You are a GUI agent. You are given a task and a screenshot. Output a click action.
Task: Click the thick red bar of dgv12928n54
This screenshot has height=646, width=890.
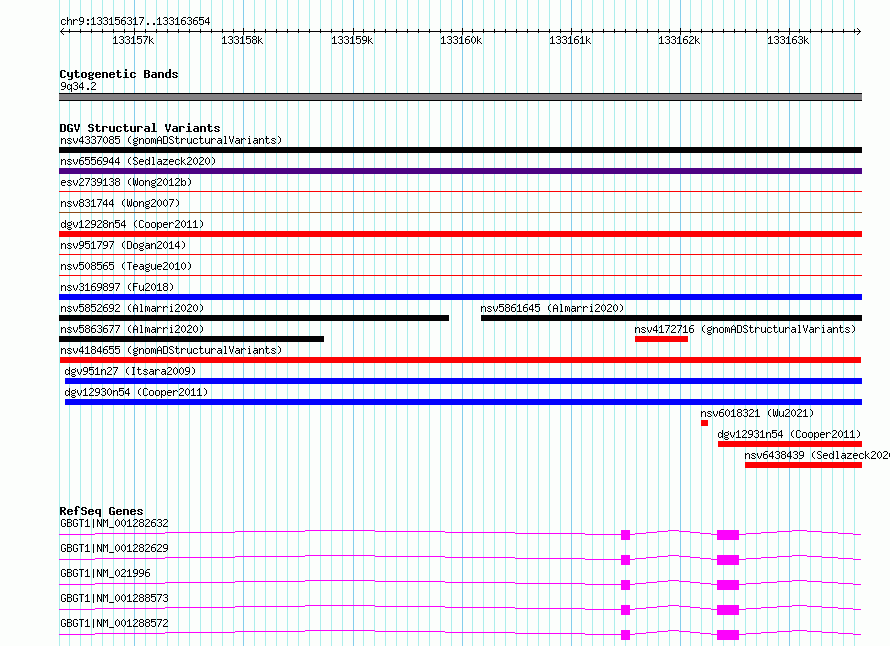coord(460,234)
